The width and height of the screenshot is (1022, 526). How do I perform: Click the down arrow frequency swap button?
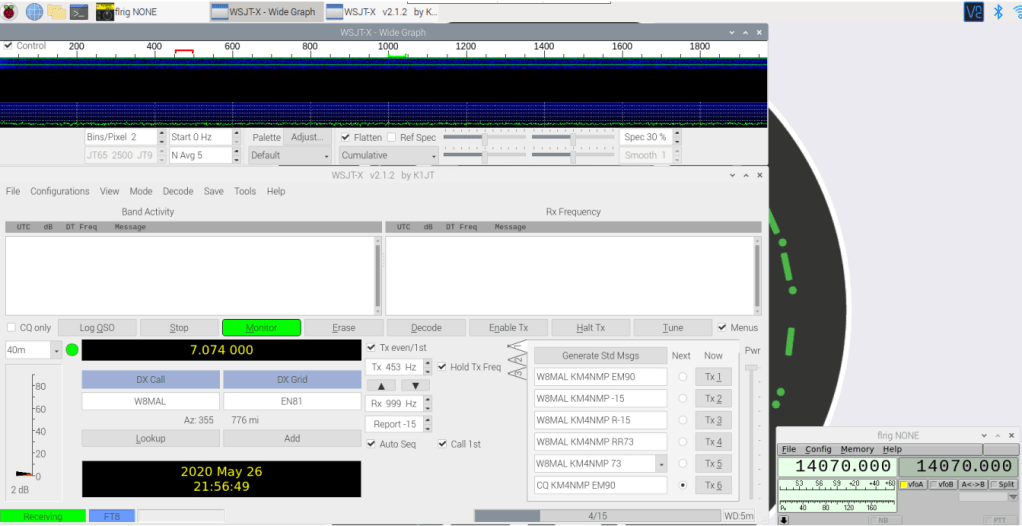point(415,385)
